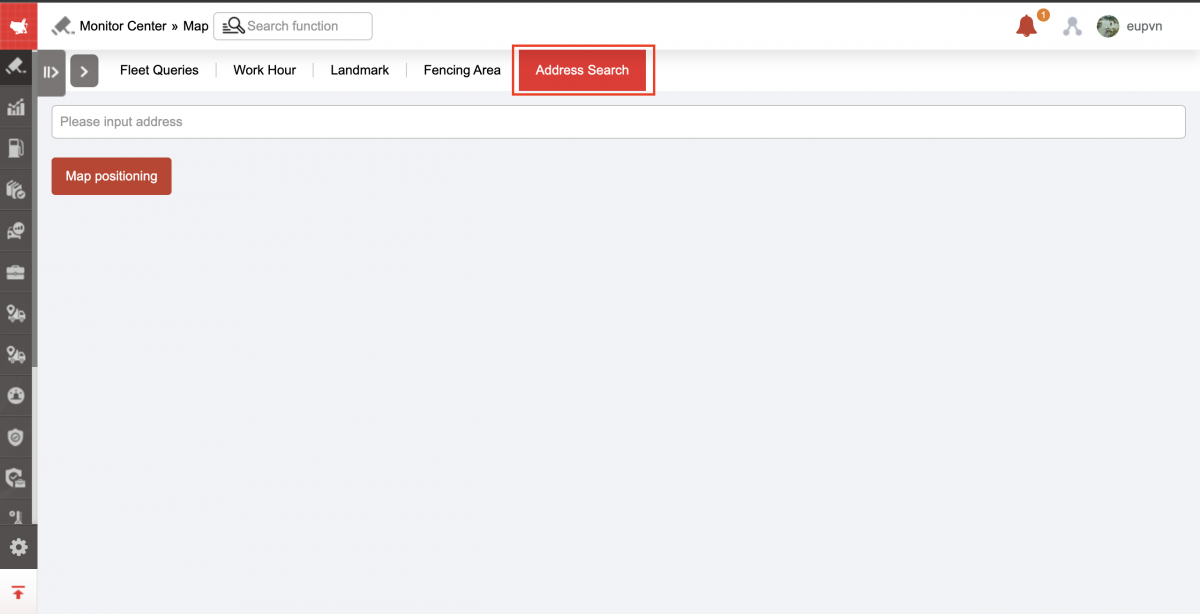Expand the tab list with chevron arrow
1200x614 pixels.
point(84,71)
